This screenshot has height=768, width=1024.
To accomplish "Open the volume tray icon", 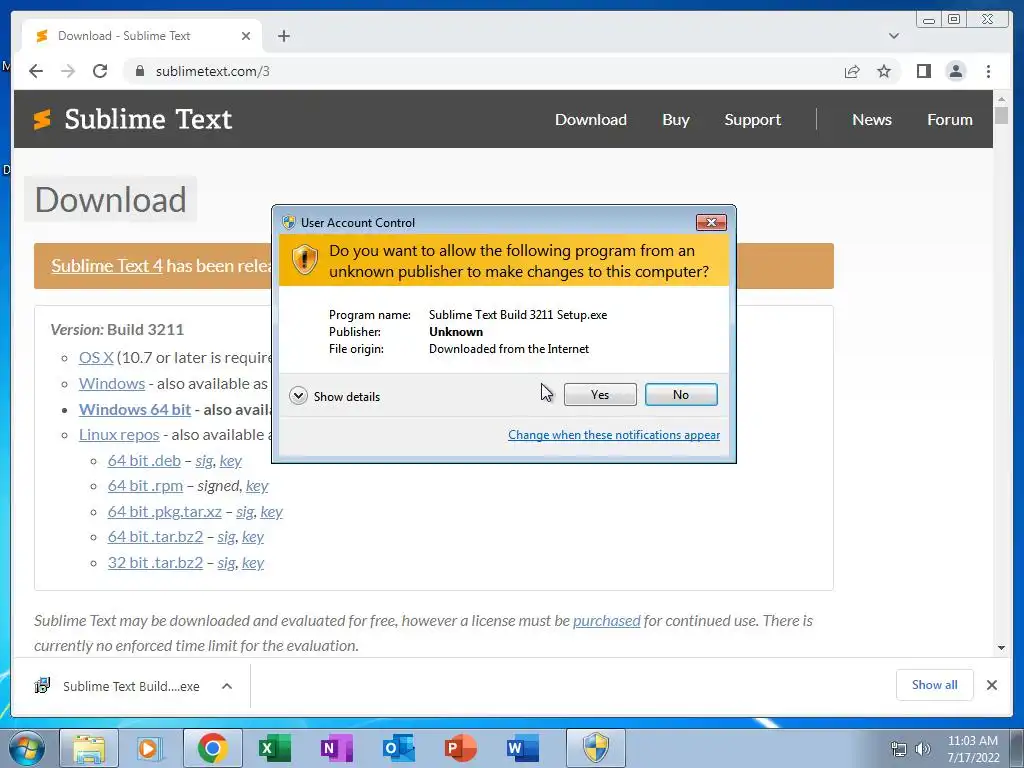I will [923, 748].
